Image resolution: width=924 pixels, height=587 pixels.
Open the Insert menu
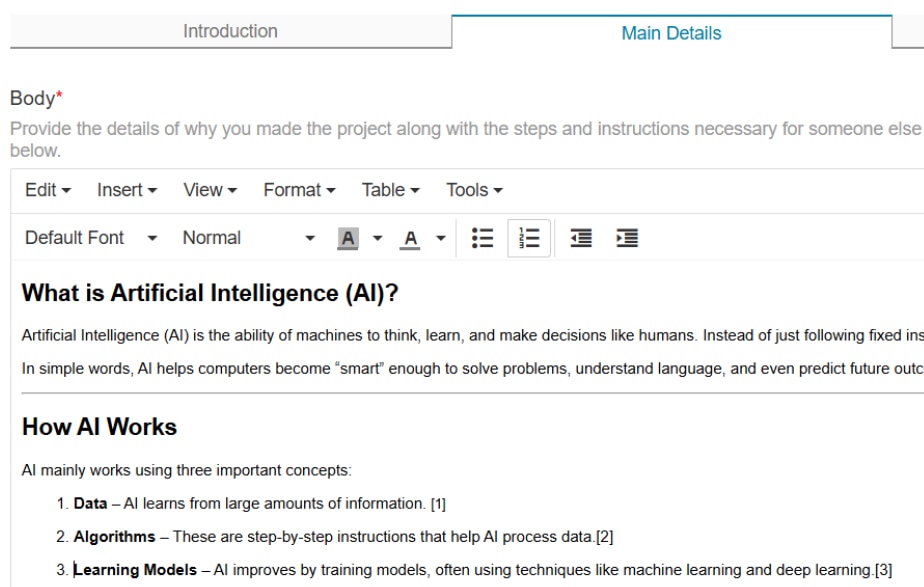[x=127, y=190]
